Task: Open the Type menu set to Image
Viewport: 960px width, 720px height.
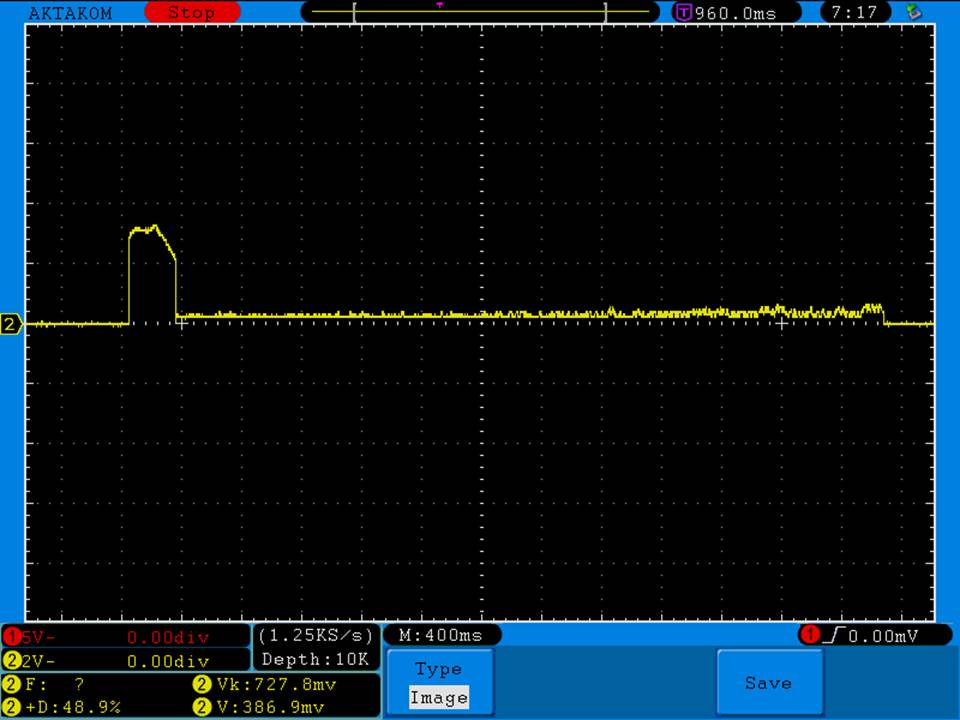Action: [438, 683]
